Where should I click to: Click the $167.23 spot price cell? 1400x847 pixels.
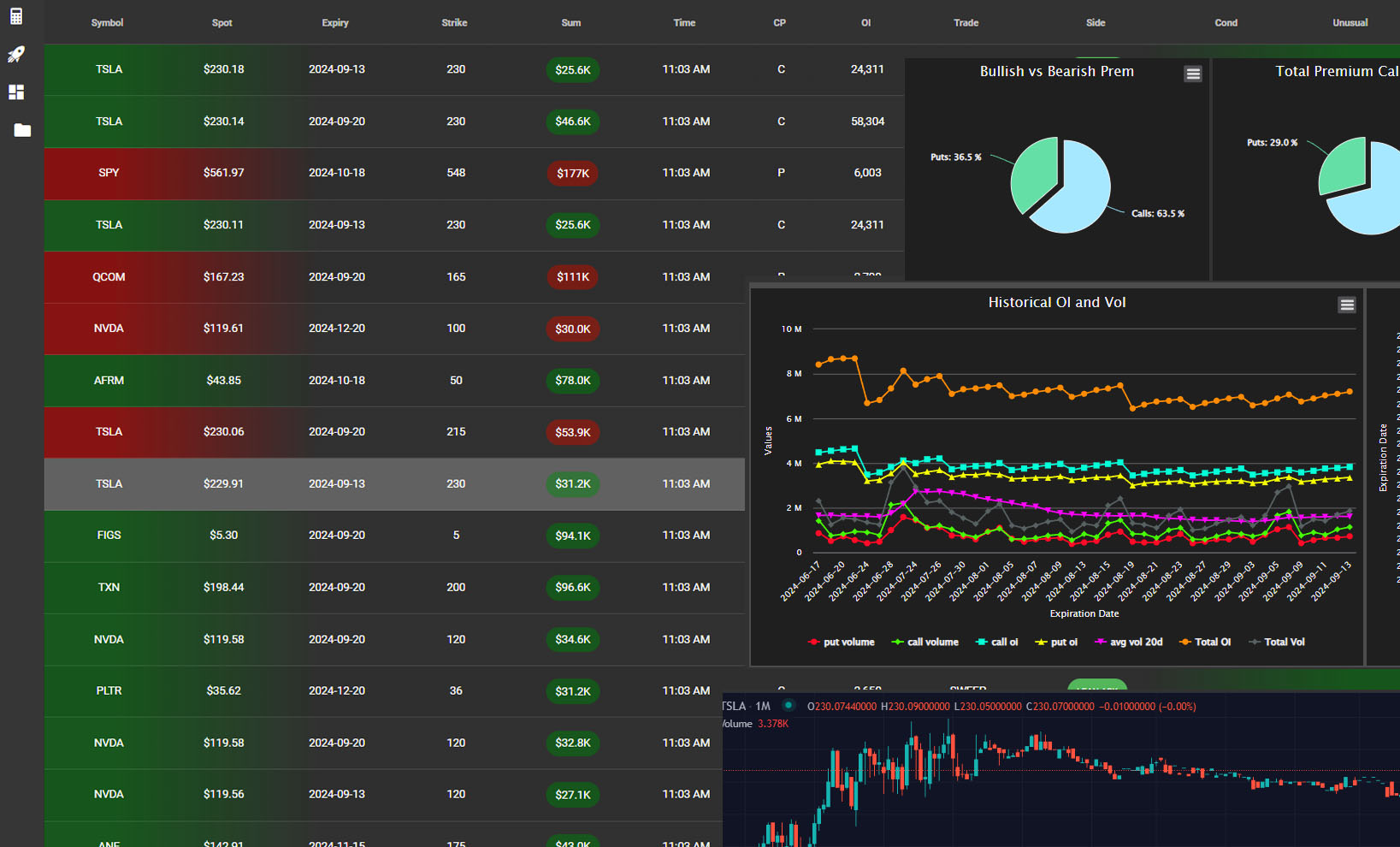click(x=223, y=277)
